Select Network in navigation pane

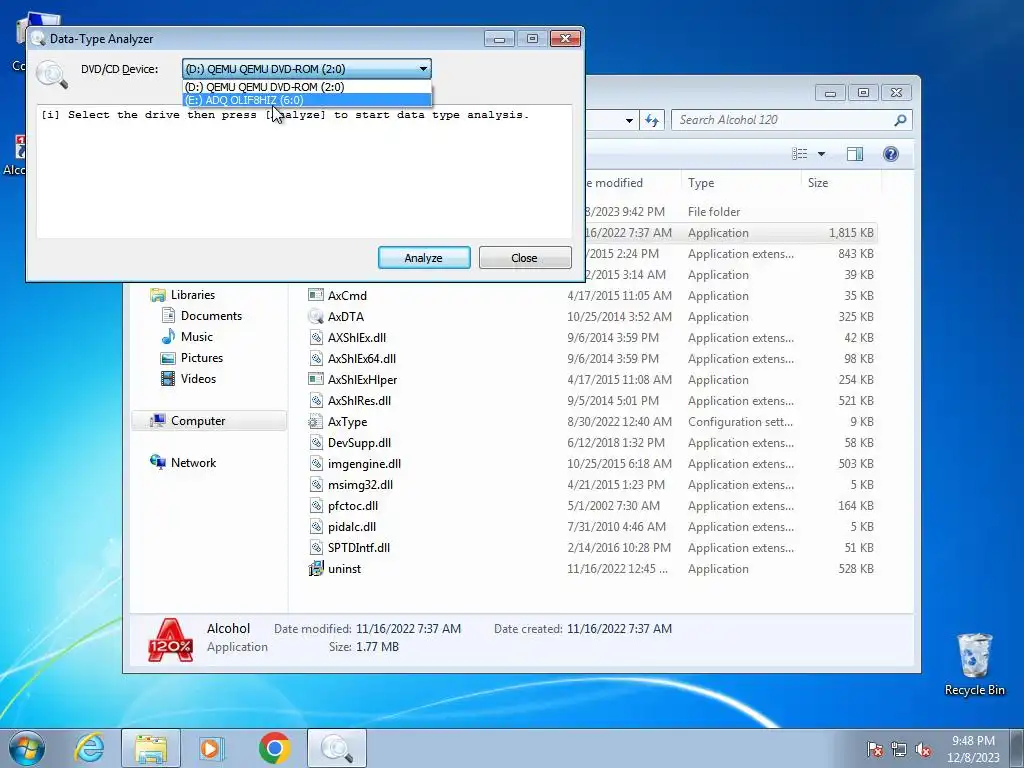(x=193, y=463)
